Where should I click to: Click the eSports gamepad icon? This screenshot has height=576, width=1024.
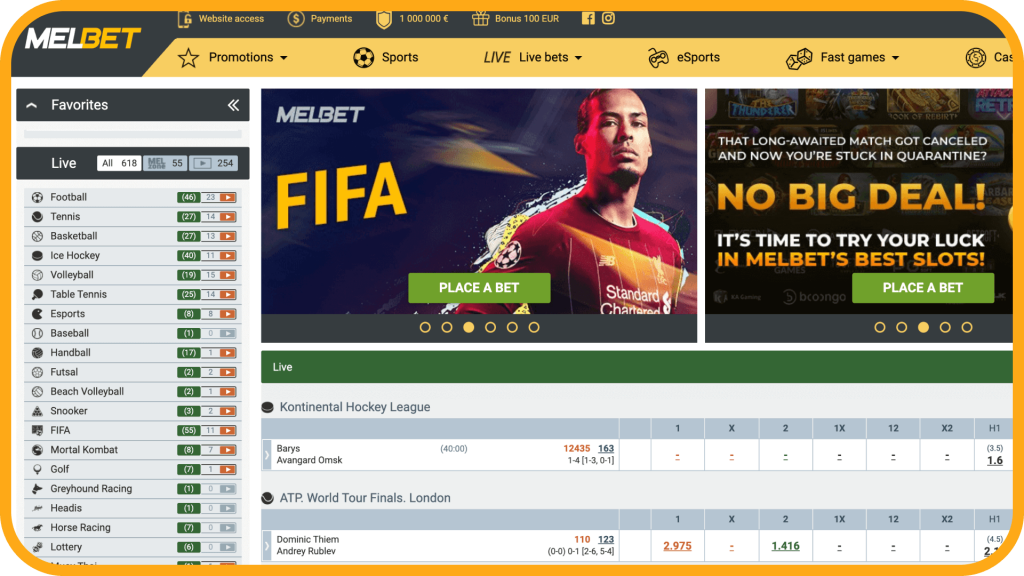pyautogui.click(x=658, y=58)
